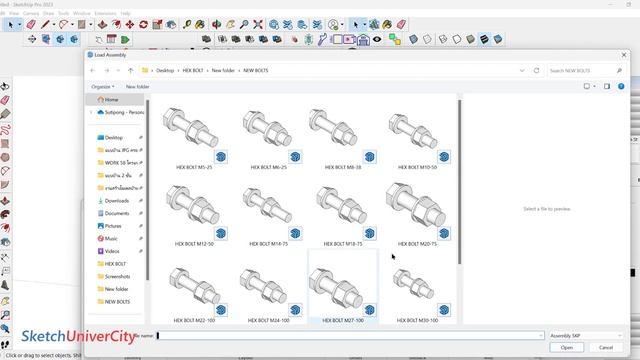Open the Paint Bucket tool
The height and width of the screenshot is (360, 640).
point(200,24)
